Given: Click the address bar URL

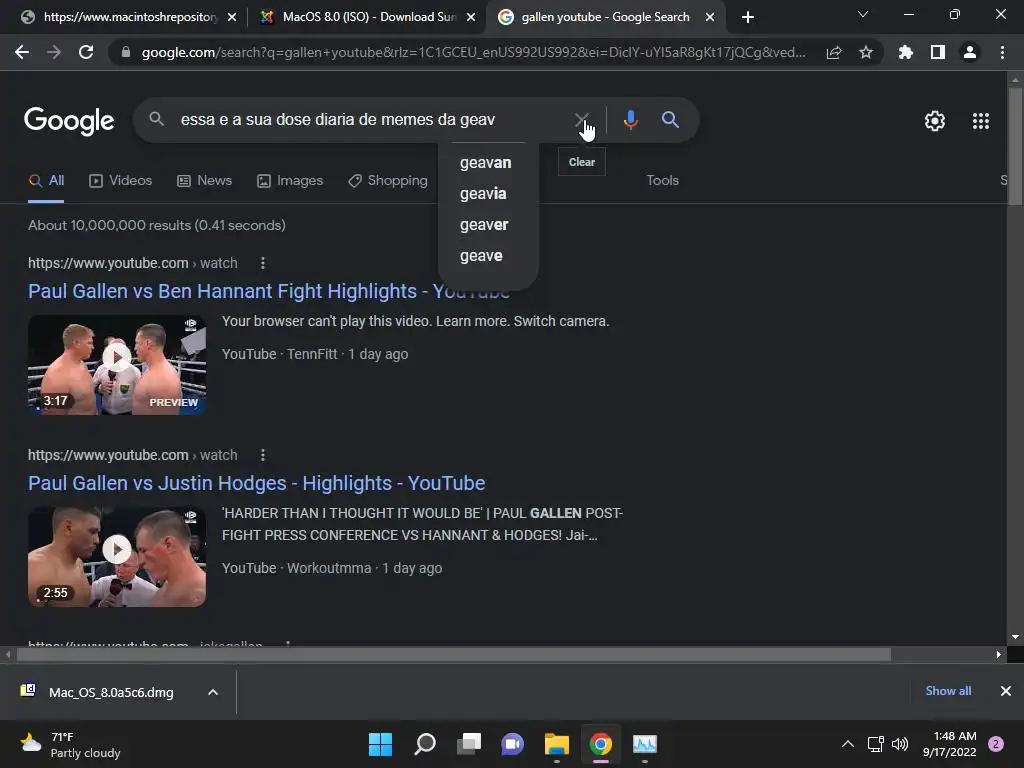Looking at the screenshot, I should pyautogui.click(x=473, y=52).
